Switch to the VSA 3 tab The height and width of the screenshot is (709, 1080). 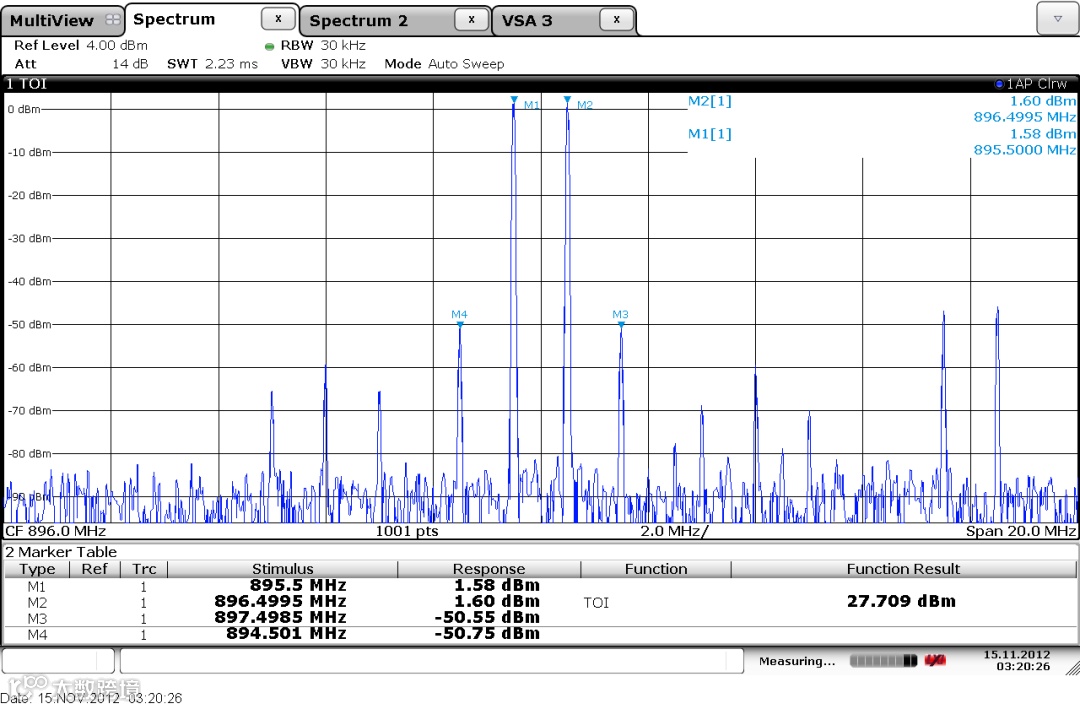(527, 21)
